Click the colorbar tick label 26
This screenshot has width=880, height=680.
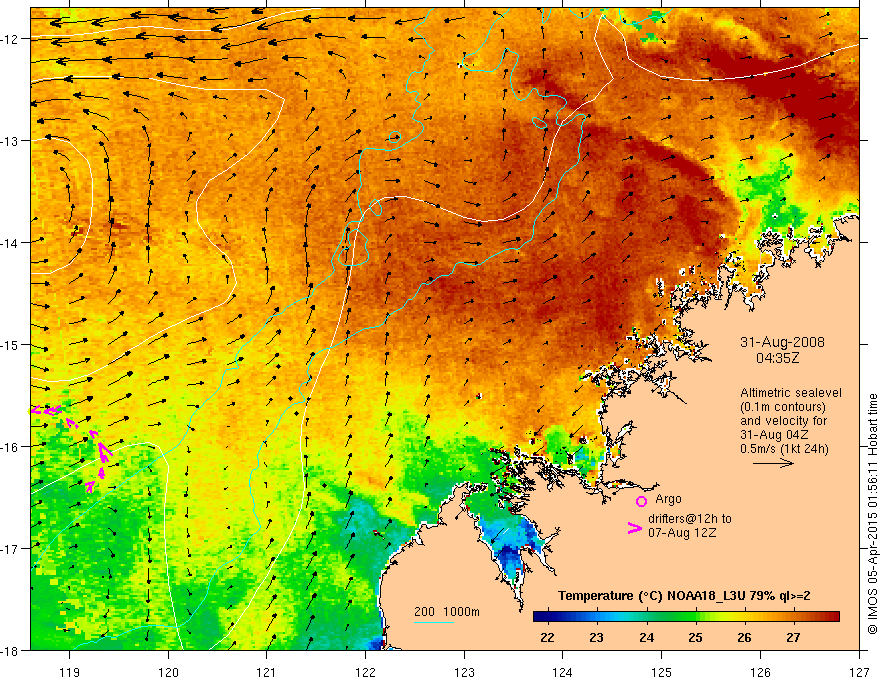744,638
